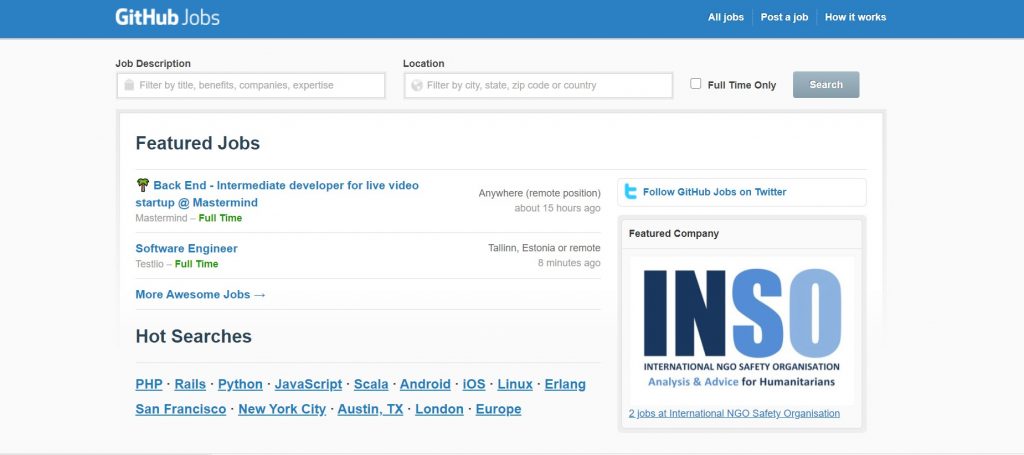Open 2 jobs at International NGO Safety Organisation
The height and width of the screenshot is (455, 1024).
[x=734, y=413]
